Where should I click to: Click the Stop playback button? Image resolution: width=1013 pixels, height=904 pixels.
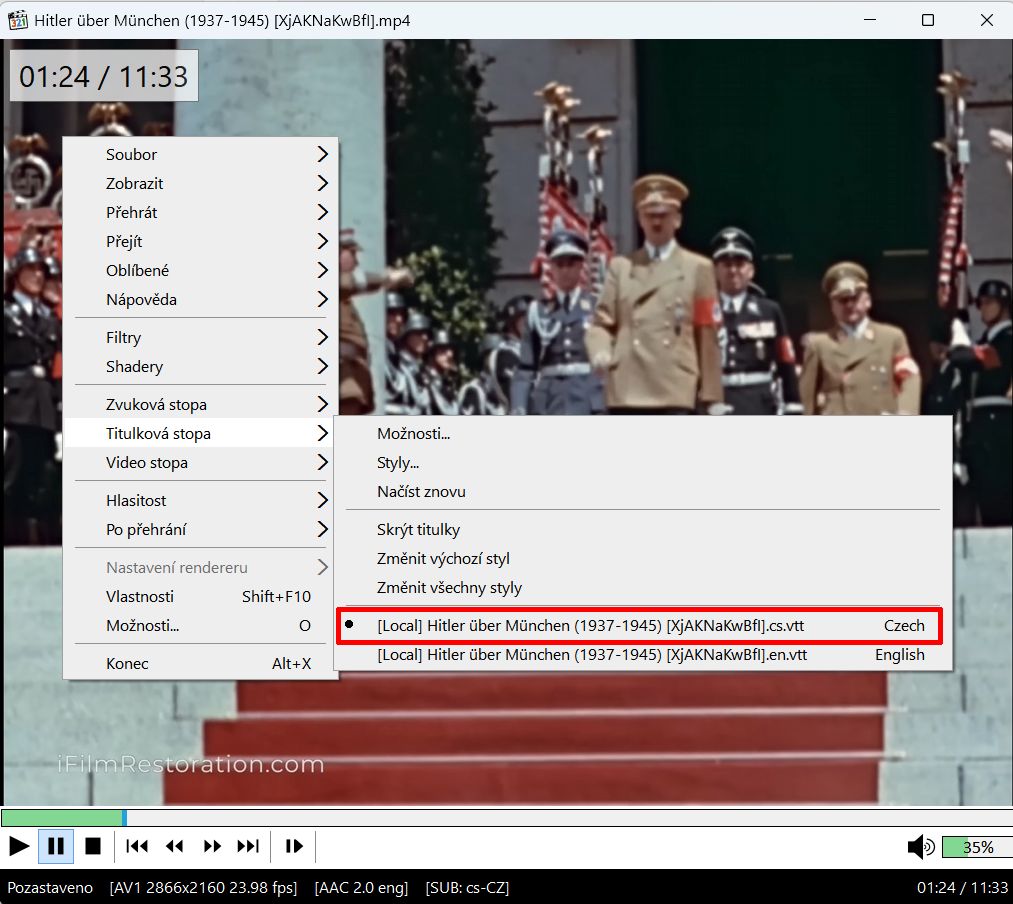[x=93, y=846]
